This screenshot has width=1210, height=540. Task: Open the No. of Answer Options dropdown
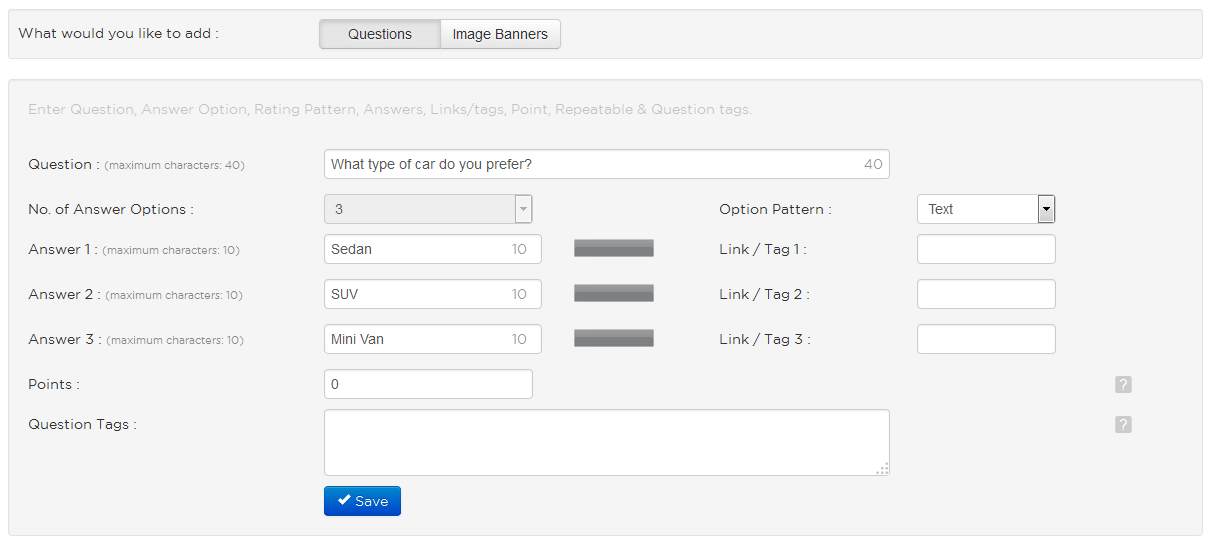(428, 209)
